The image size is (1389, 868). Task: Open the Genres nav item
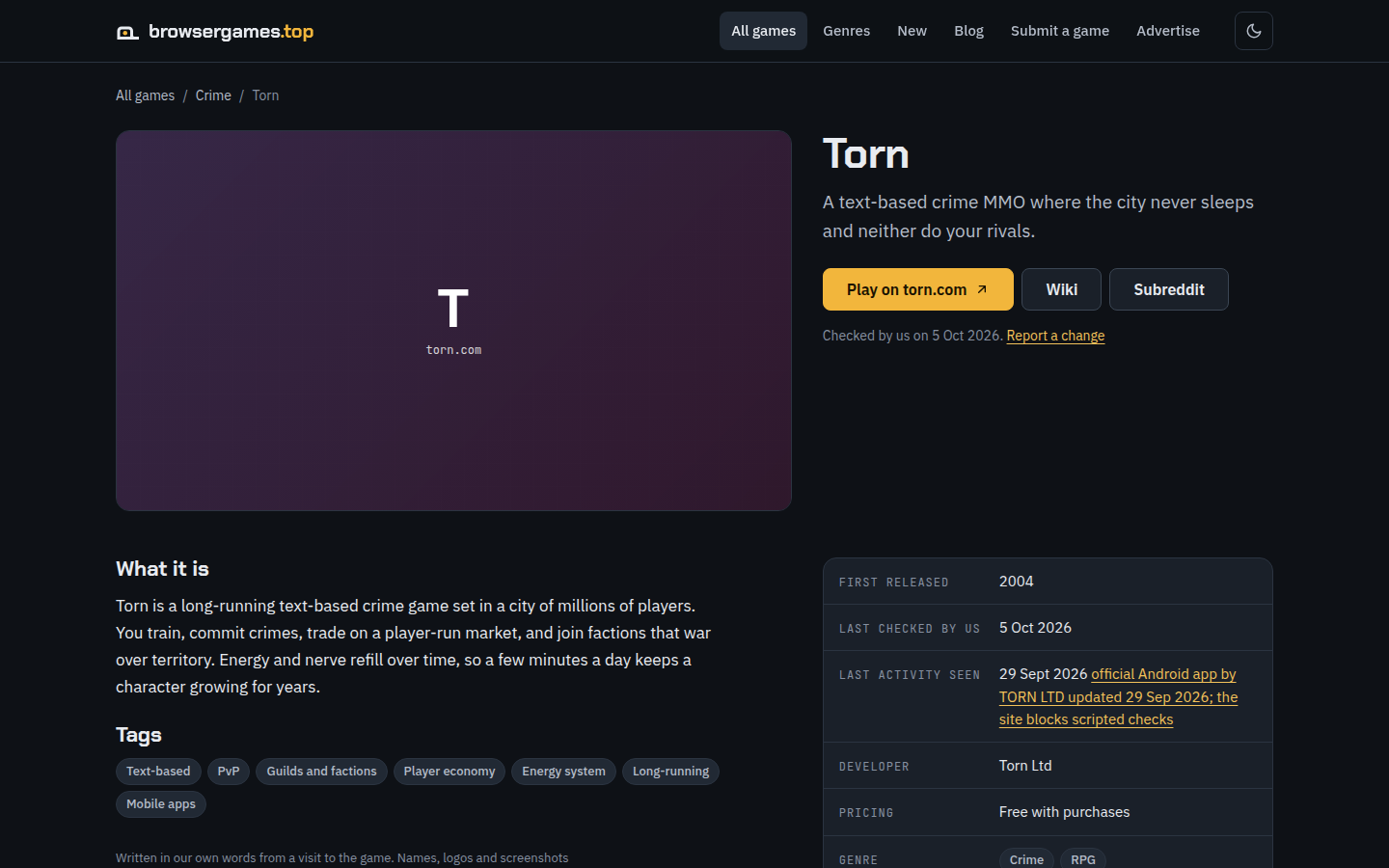coord(846,31)
